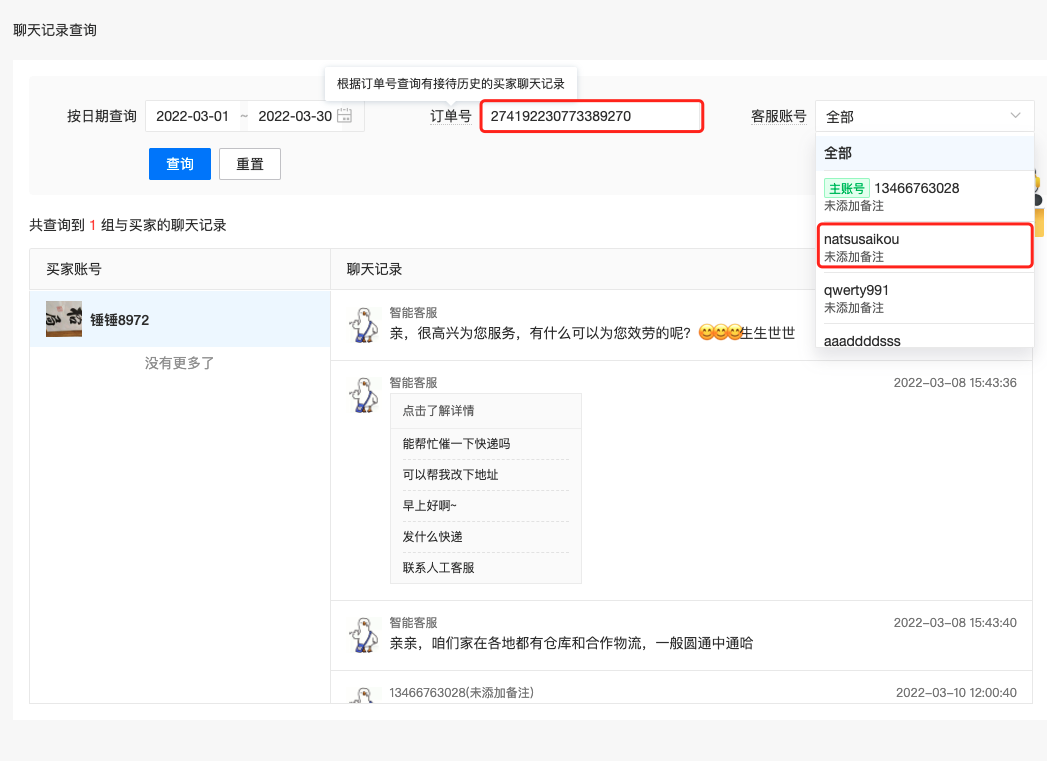Click the avatar next to 圆通中通 reply
This screenshot has height=761, width=1047.
[362, 635]
